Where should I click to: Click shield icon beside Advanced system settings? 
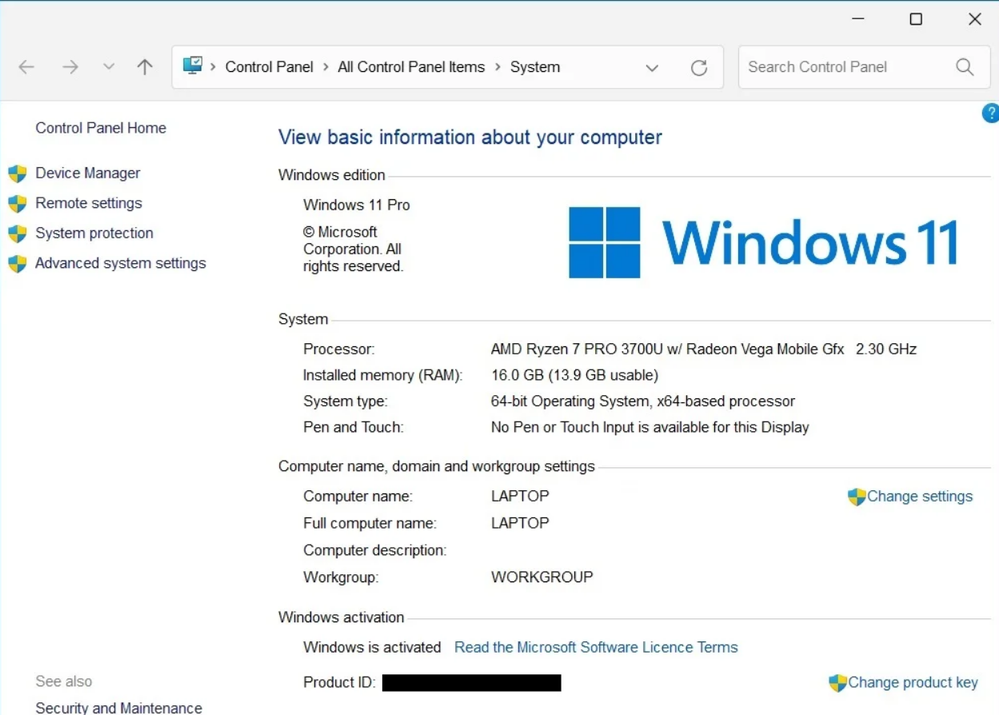(17, 263)
